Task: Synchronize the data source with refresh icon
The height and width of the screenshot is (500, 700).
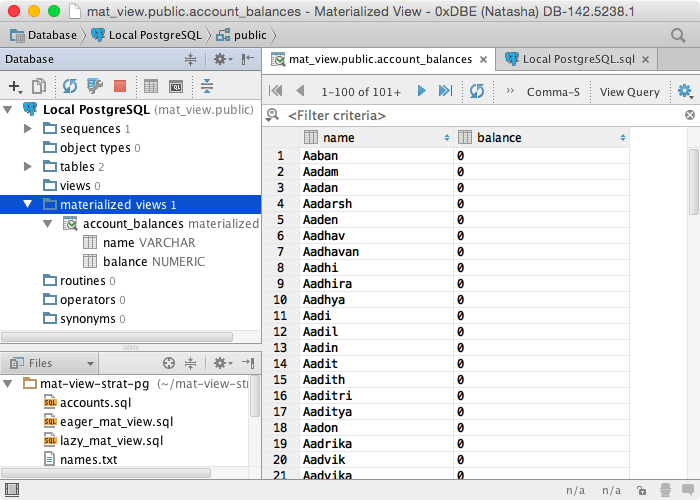Action: tap(70, 86)
